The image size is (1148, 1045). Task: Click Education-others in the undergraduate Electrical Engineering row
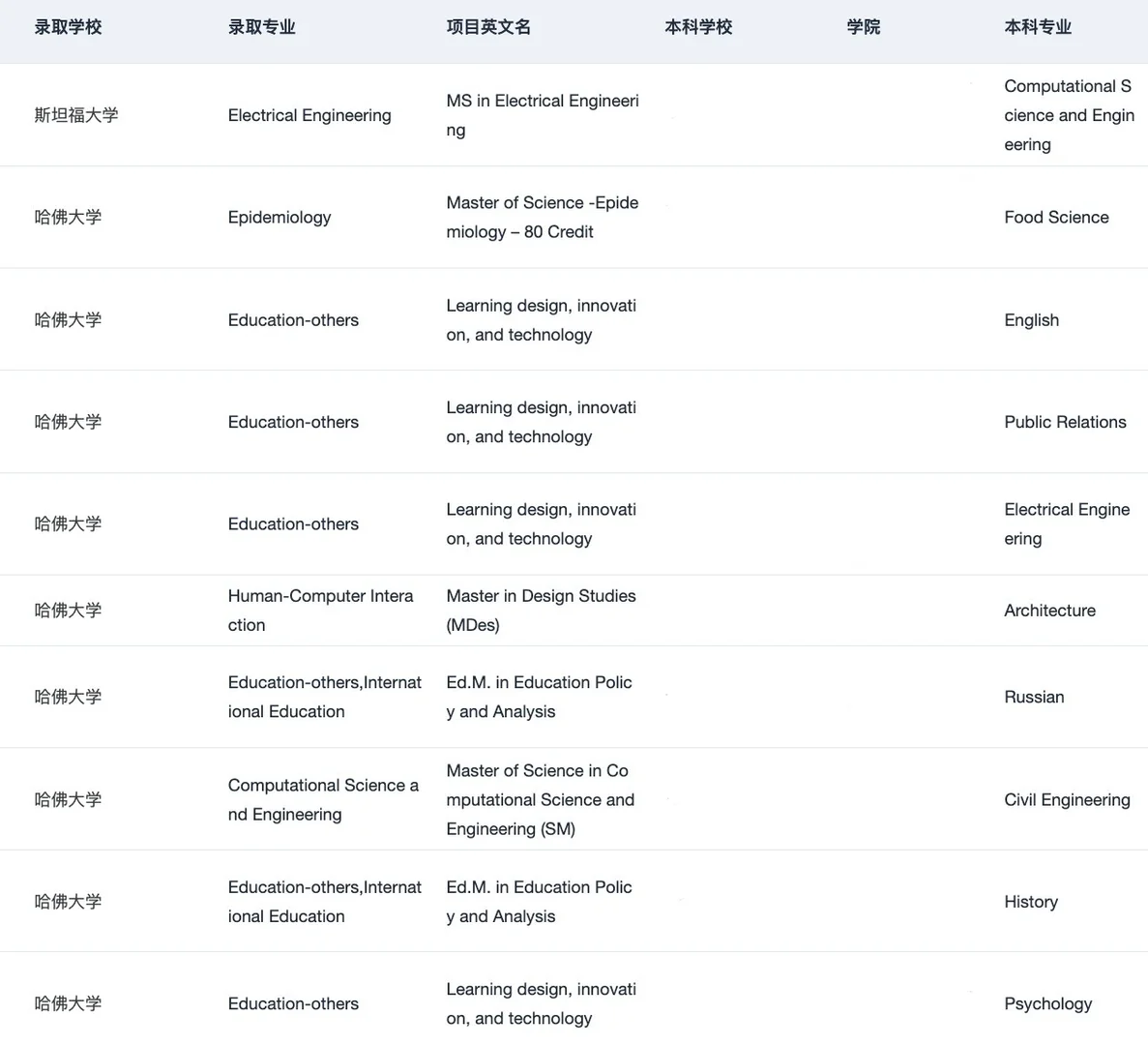[x=294, y=523]
